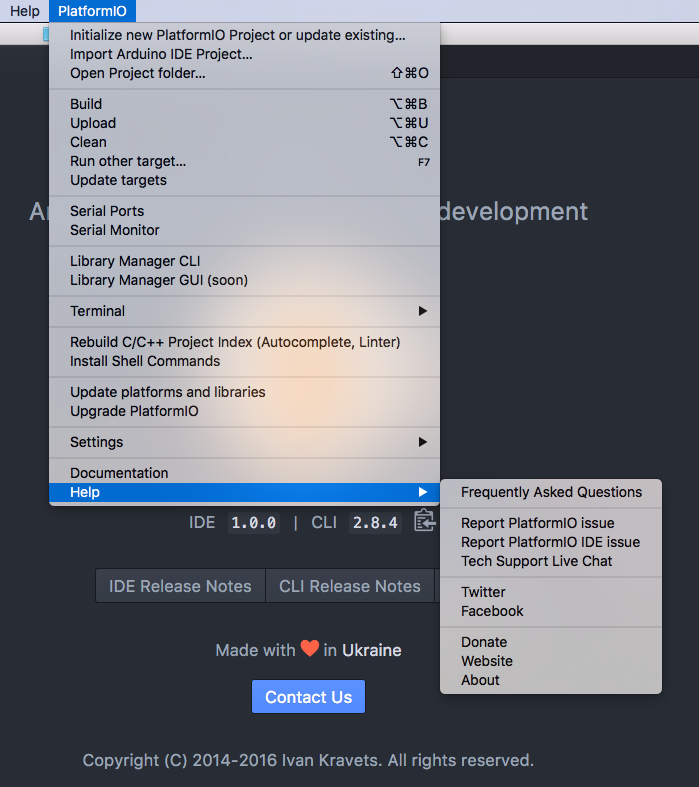Choose Rebuild C/C++ Project Index
The height and width of the screenshot is (787, 699).
pyautogui.click(x=244, y=342)
